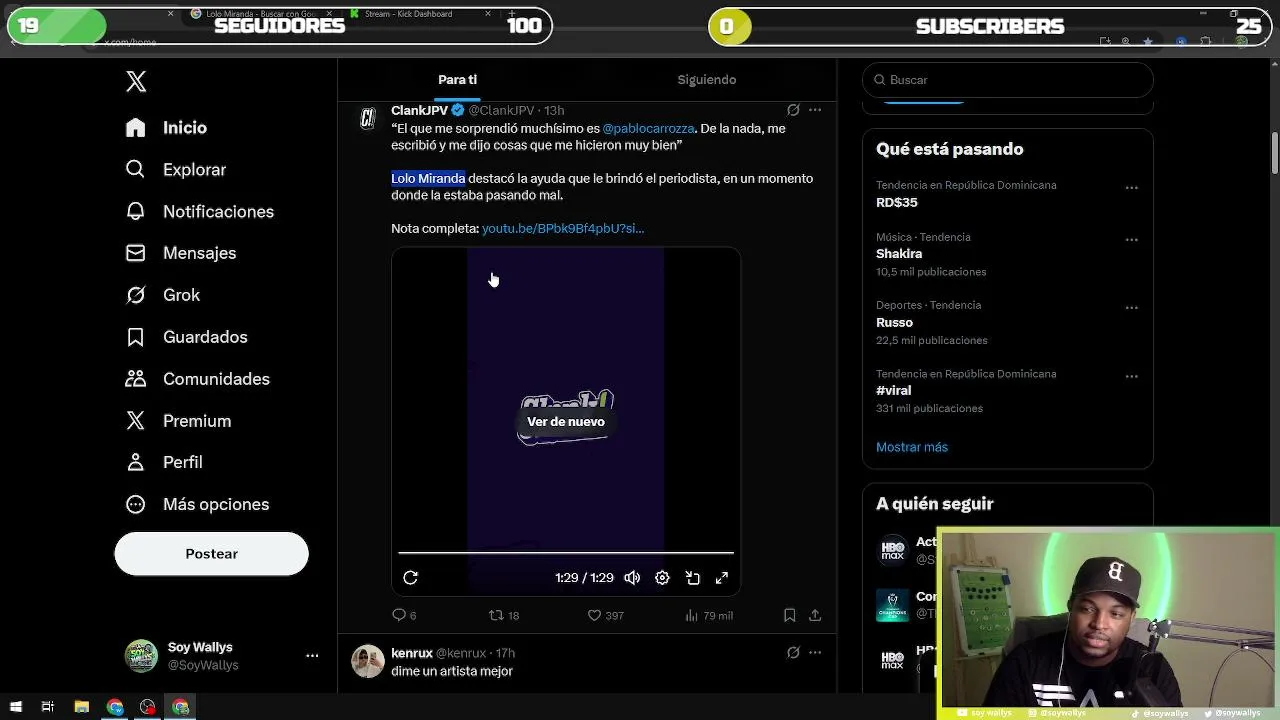
Task: Click the X logo in the sidebar
Action: pyautogui.click(x=136, y=81)
